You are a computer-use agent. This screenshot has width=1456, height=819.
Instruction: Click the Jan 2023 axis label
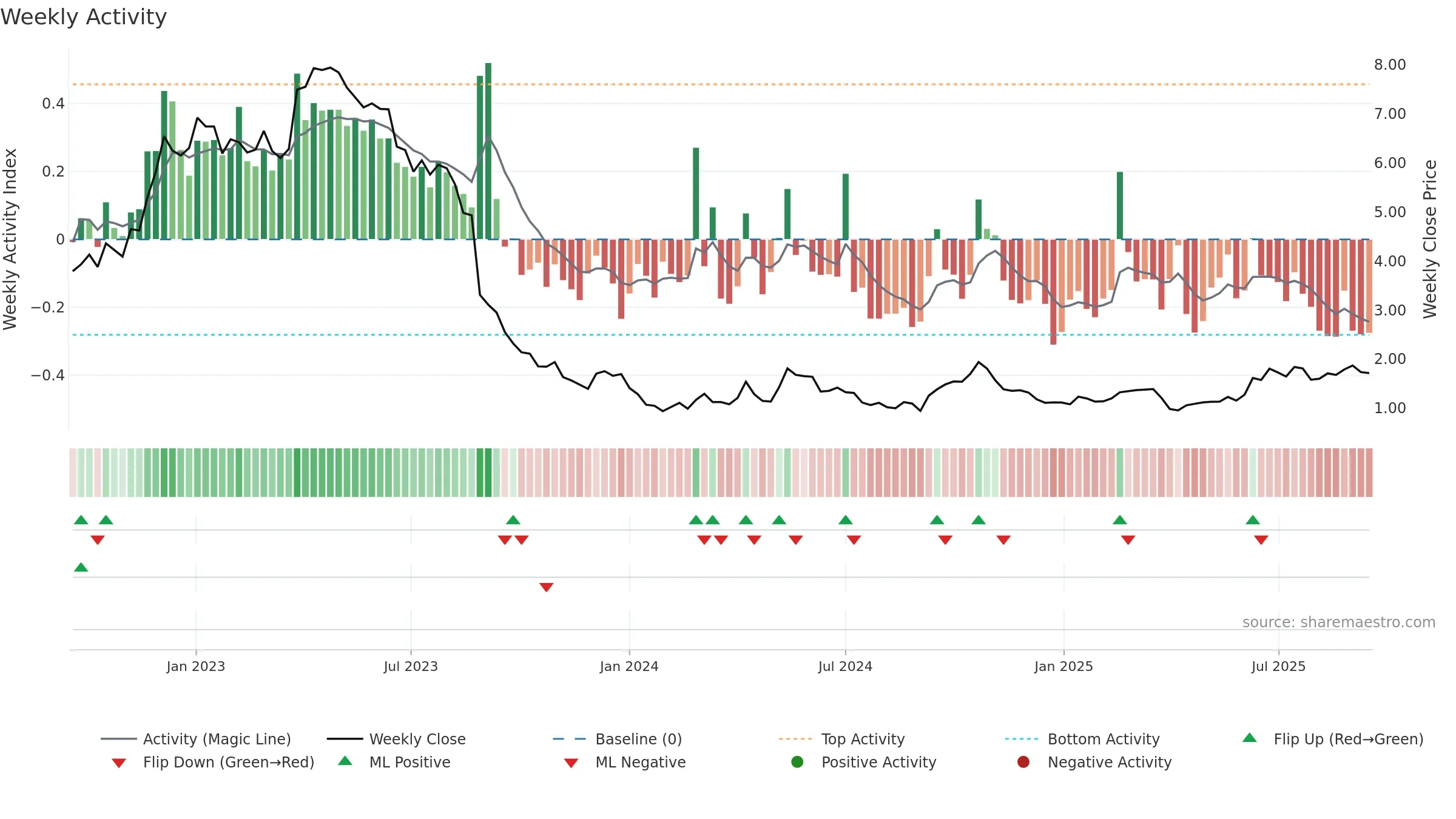coord(196,666)
